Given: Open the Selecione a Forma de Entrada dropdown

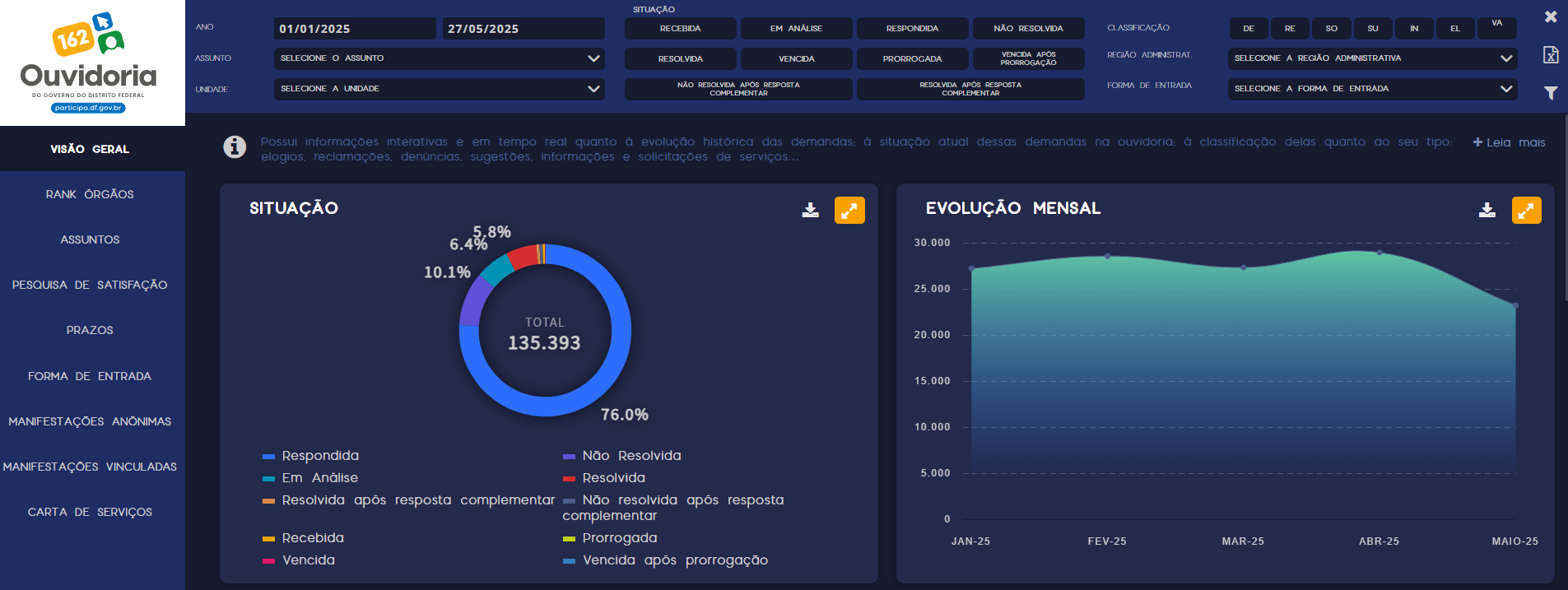Looking at the screenshot, I should point(1372,89).
